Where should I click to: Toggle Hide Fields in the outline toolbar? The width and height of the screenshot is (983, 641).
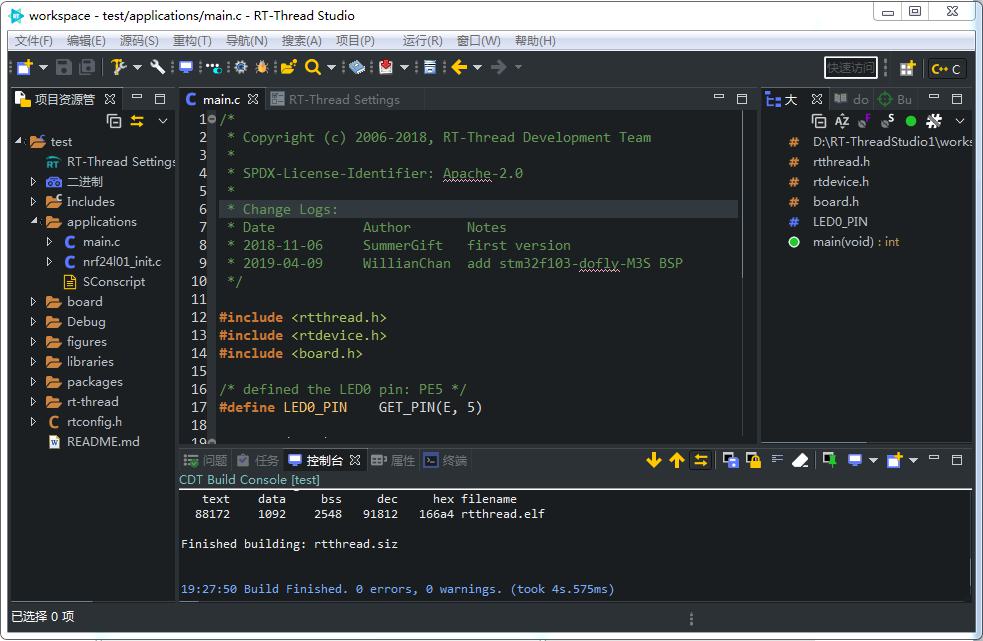pos(865,120)
